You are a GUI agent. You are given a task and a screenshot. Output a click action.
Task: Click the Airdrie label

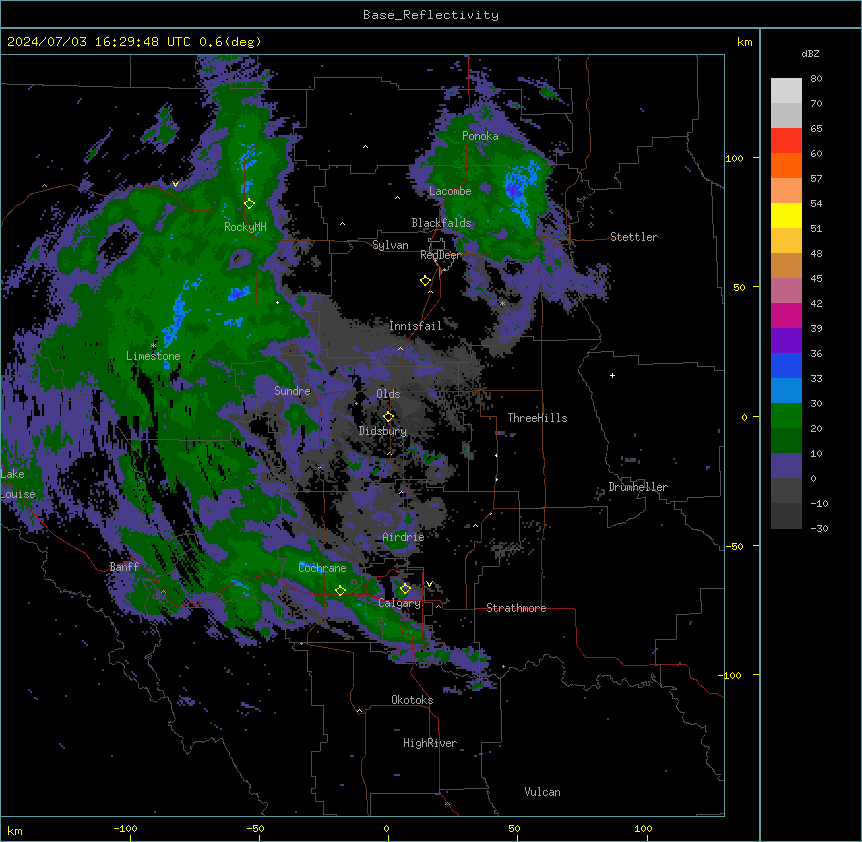pos(403,537)
